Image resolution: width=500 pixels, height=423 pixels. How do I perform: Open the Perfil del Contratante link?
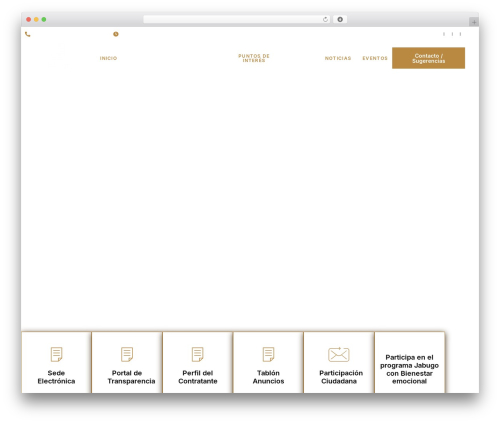[198, 377]
